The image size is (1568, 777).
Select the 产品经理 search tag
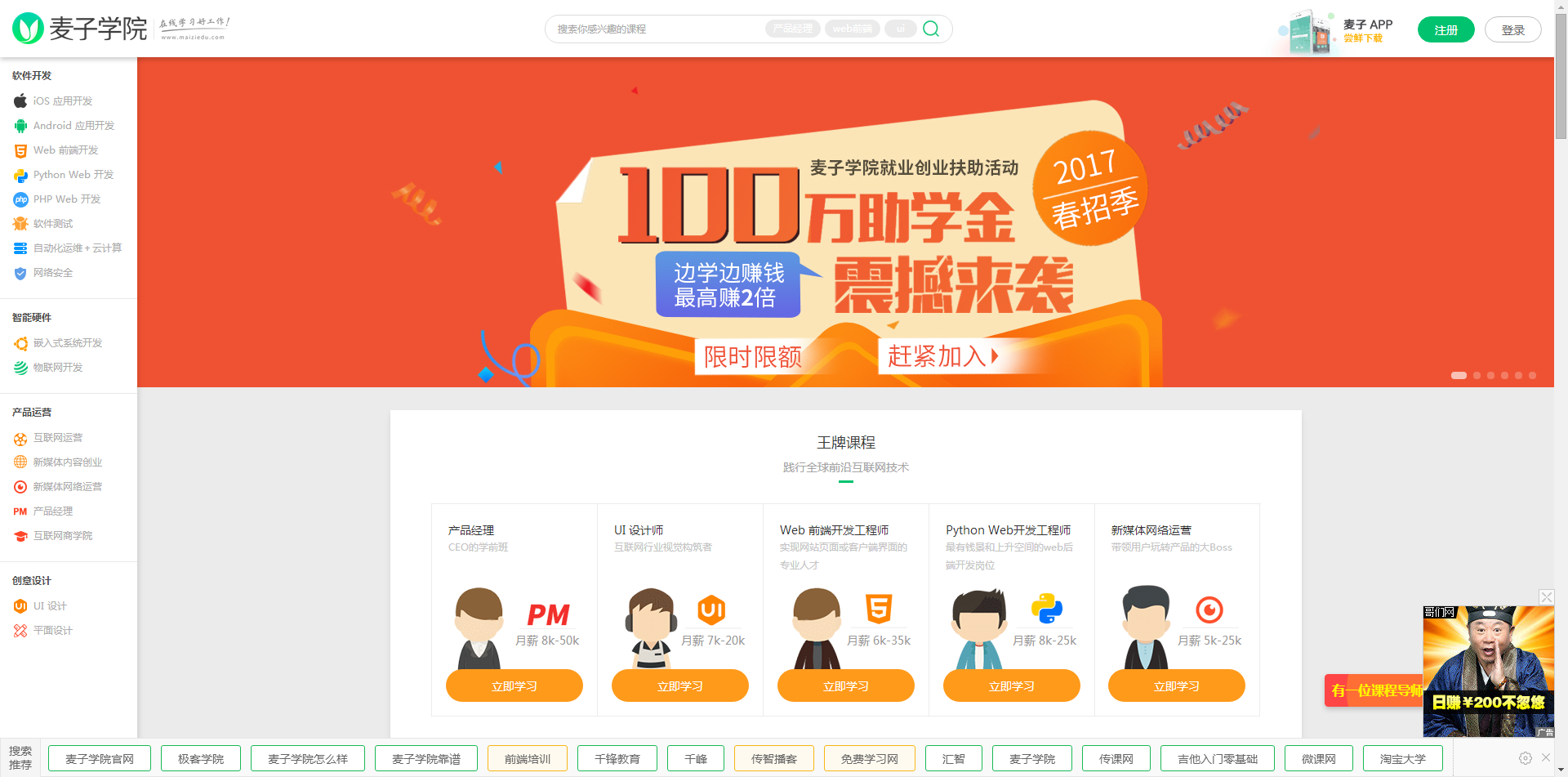tap(793, 29)
